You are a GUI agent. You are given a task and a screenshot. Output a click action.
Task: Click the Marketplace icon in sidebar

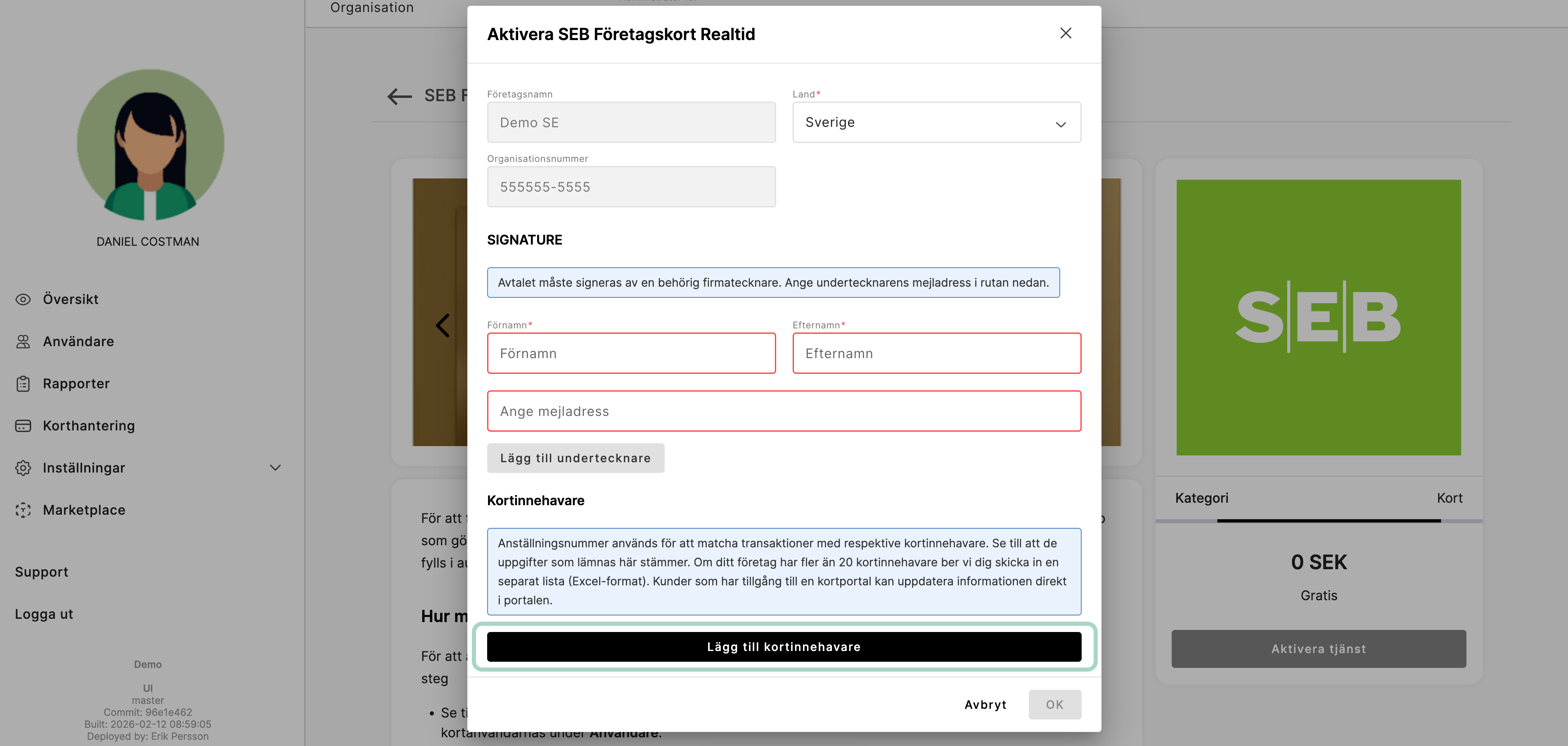point(23,510)
